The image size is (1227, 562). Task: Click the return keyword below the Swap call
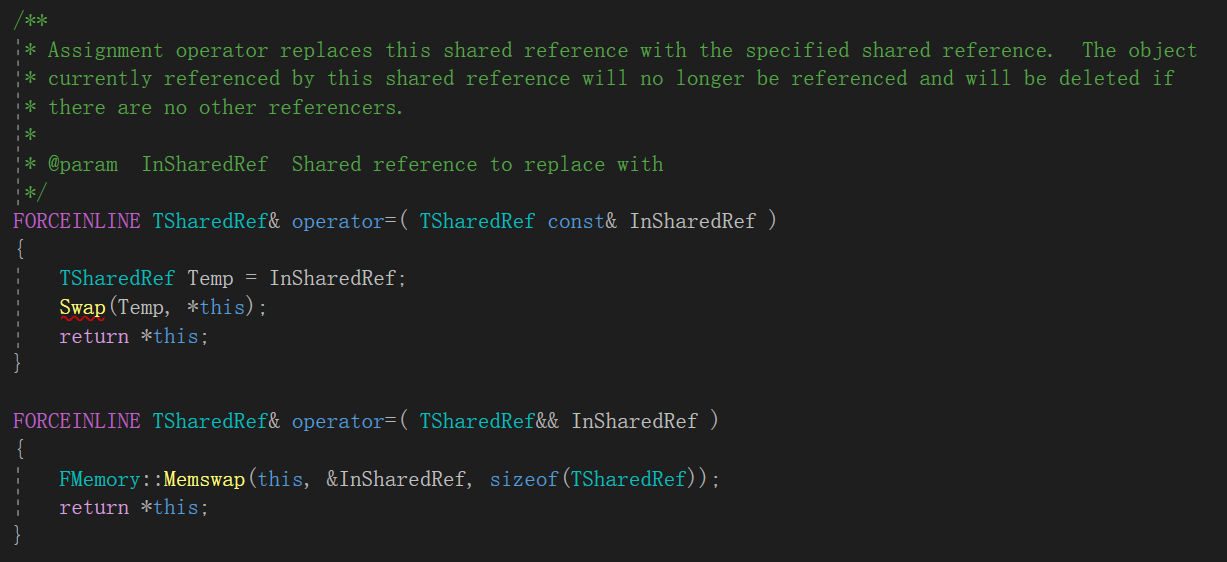pos(94,336)
